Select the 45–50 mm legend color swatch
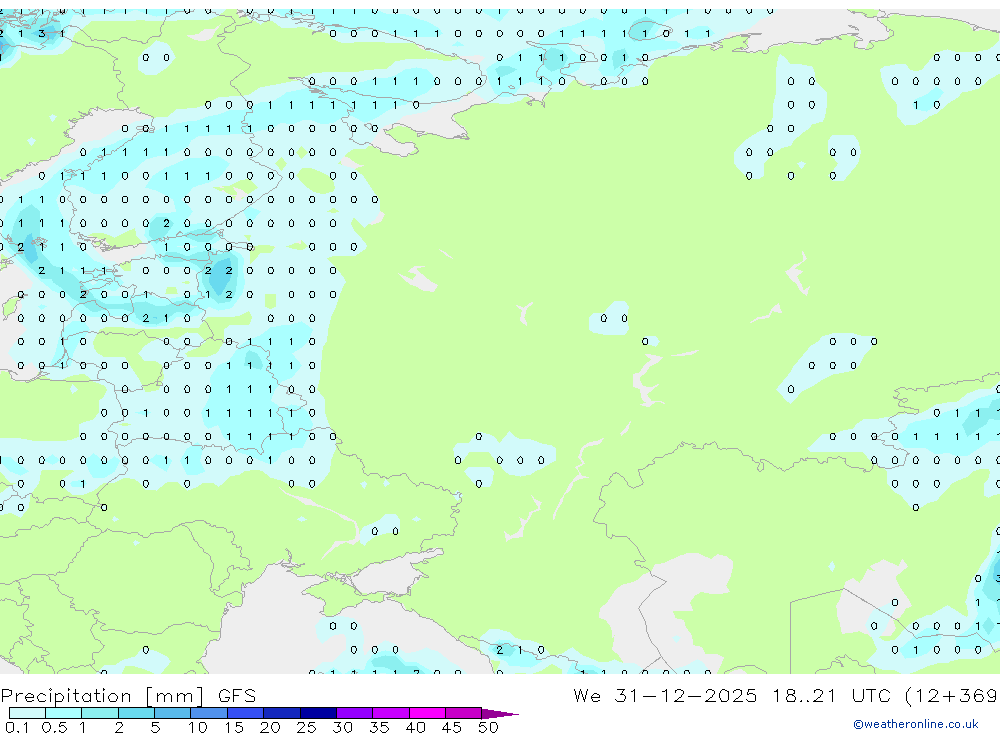Image resolution: width=1000 pixels, height=733 pixels. [464, 713]
